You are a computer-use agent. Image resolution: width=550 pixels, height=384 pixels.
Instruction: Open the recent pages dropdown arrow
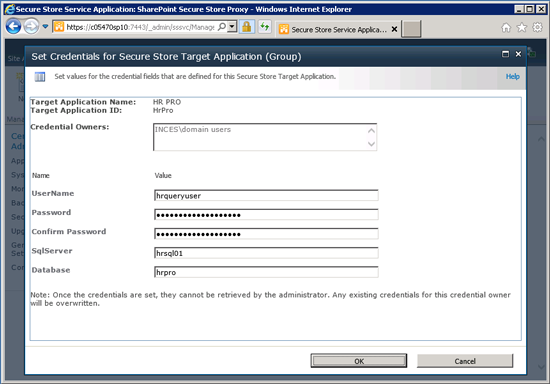tap(45, 26)
